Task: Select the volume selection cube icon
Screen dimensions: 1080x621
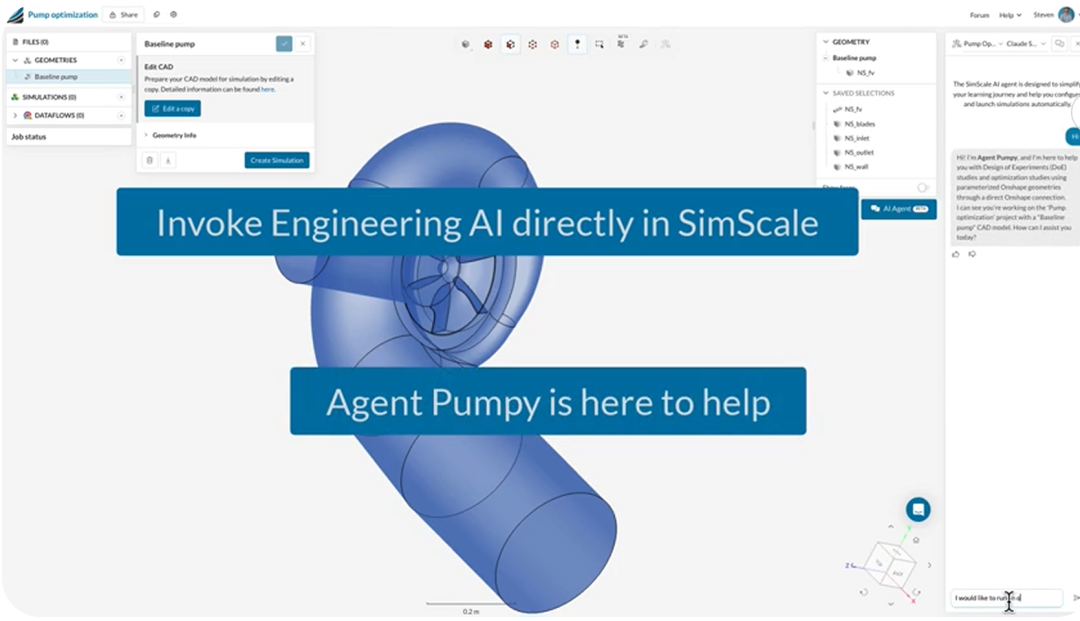Action: [488, 45]
